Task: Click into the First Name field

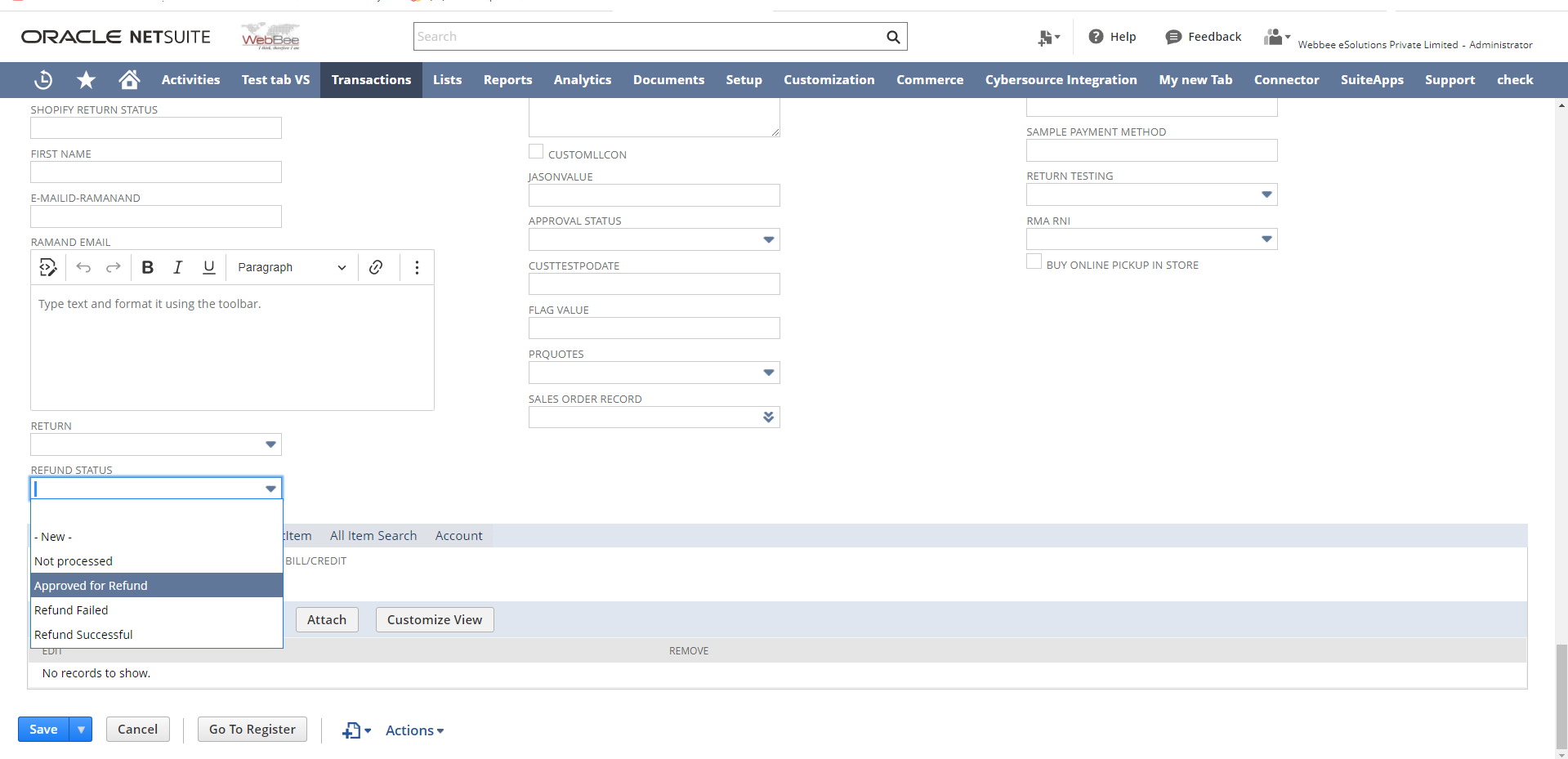Action: click(x=156, y=172)
